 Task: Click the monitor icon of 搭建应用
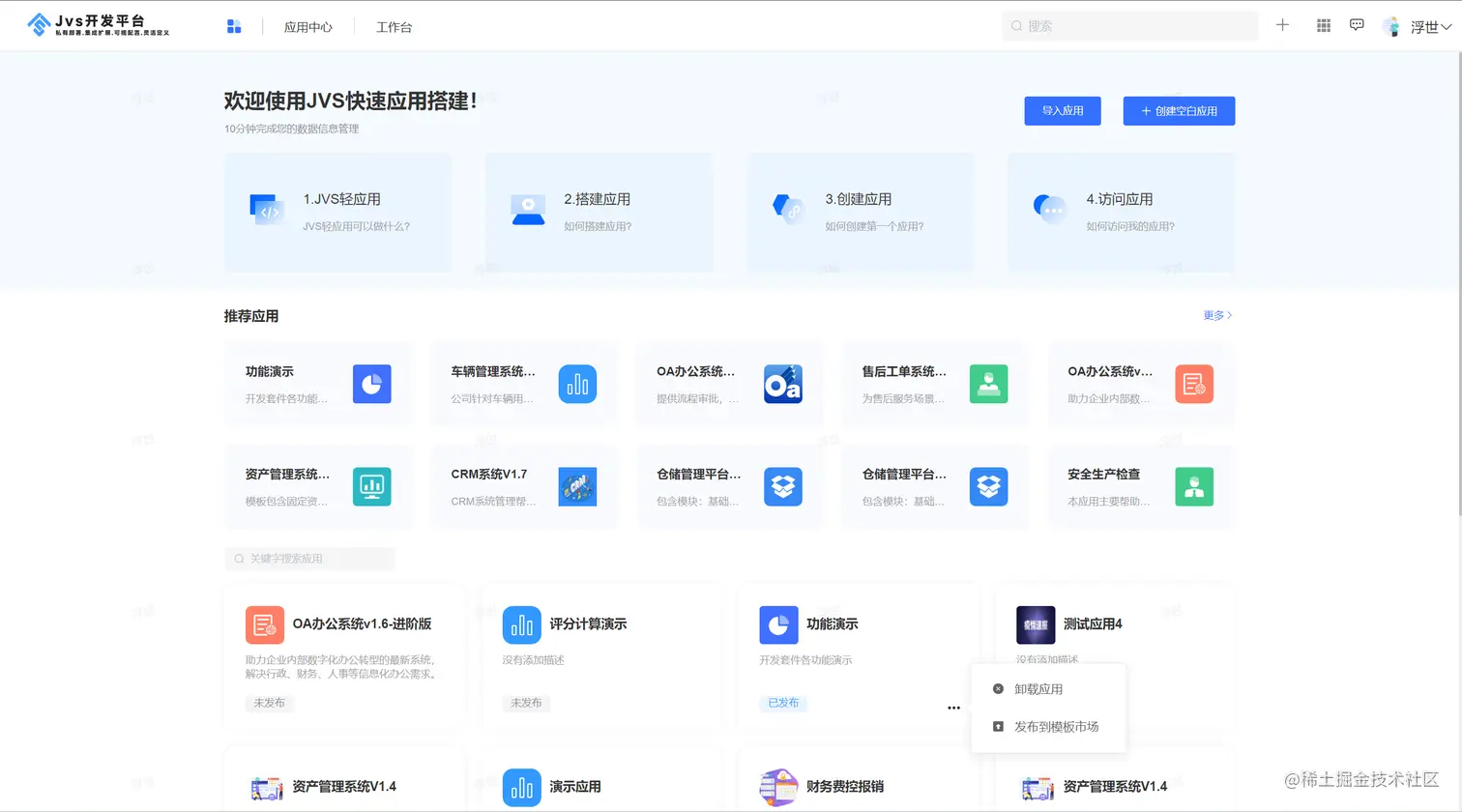click(x=528, y=210)
